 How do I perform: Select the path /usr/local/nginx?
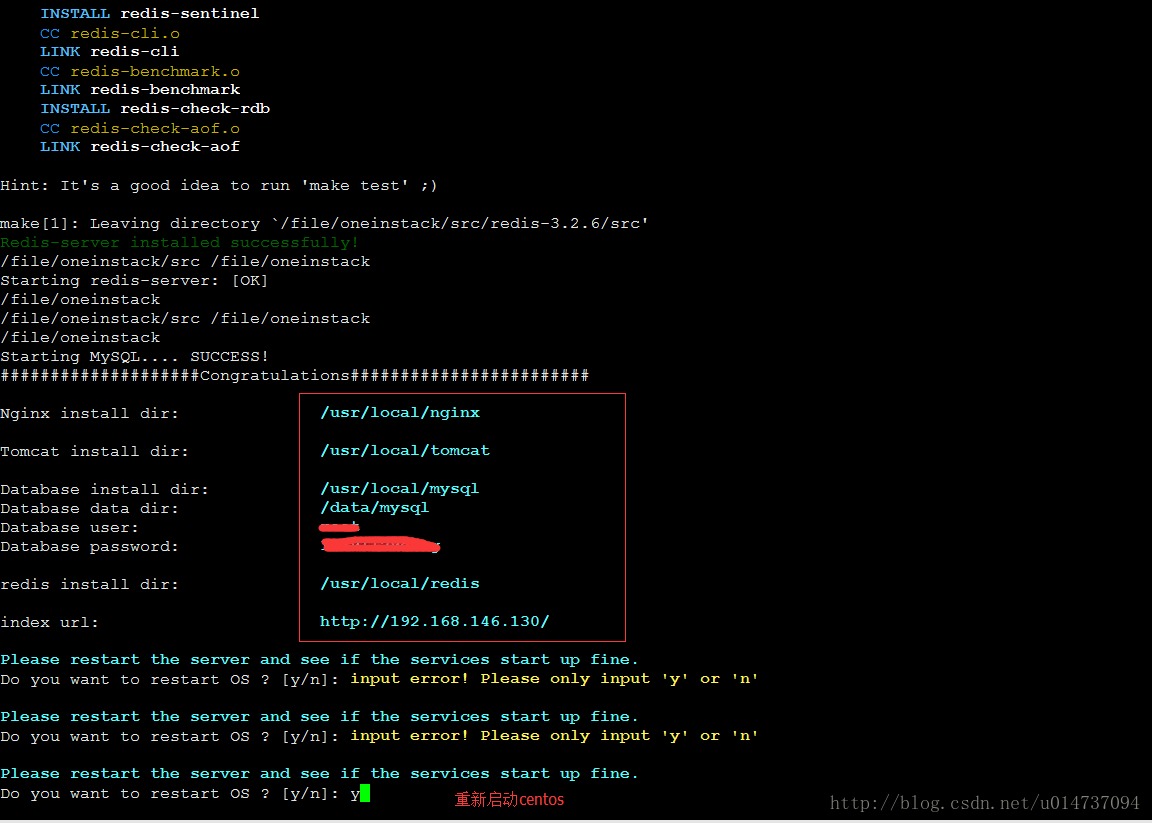tap(400, 413)
